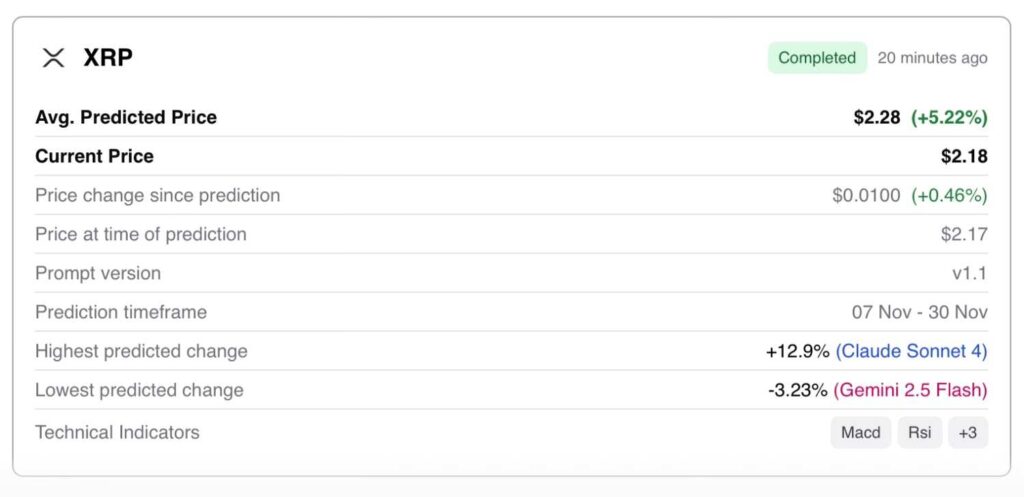Click the 07 Nov - 30 Nov timeframe
Screen dimensions: 1024x497
(919, 312)
